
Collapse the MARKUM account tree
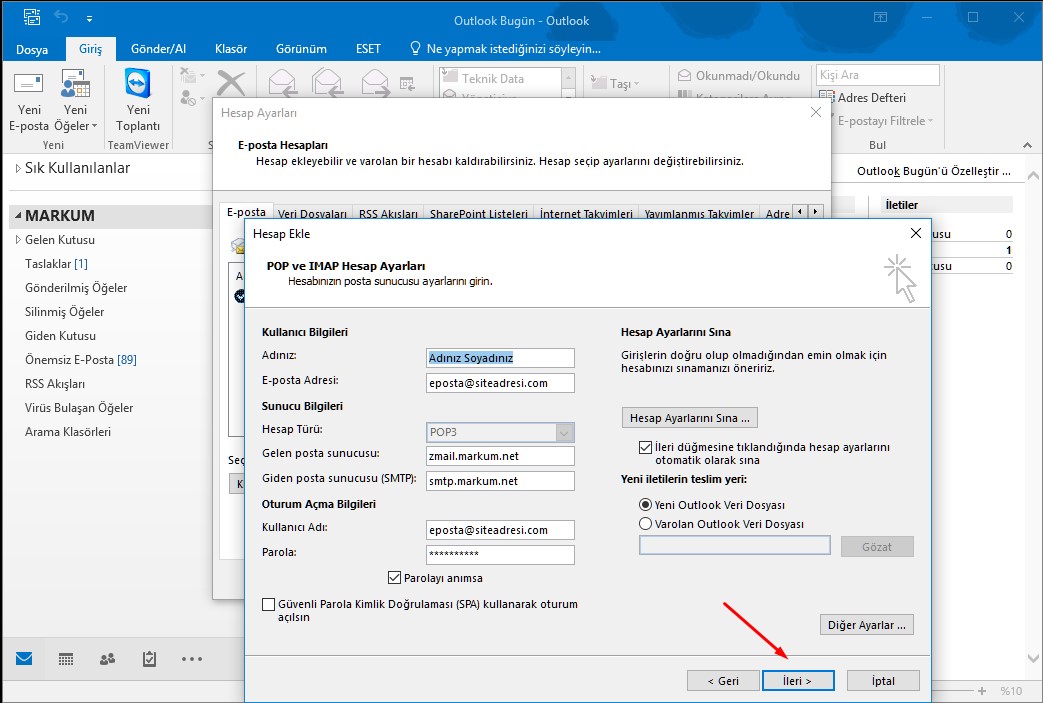tap(18, 215)
